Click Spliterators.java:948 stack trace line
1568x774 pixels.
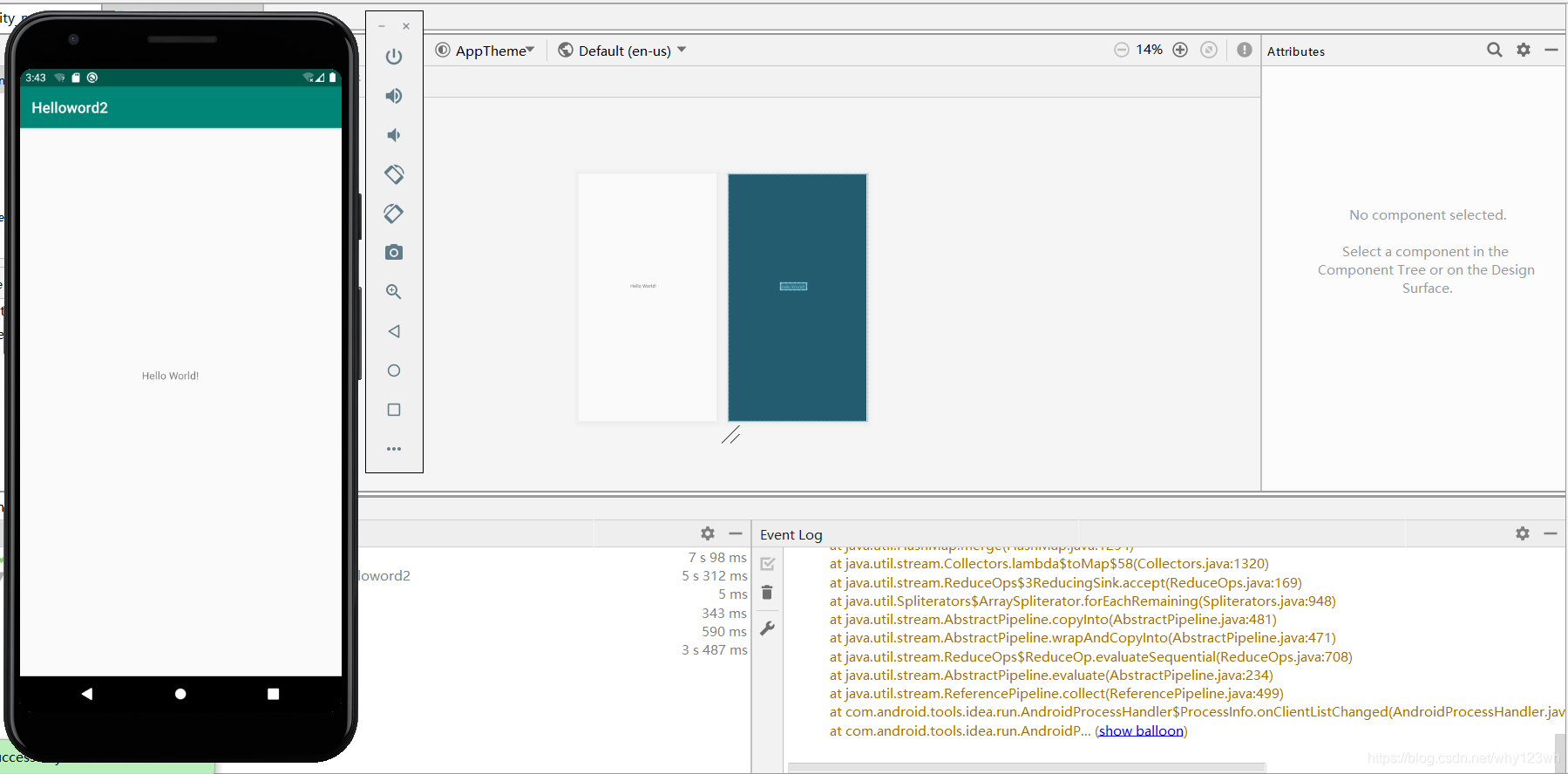pyautogui.click(x=1083, y=601)
